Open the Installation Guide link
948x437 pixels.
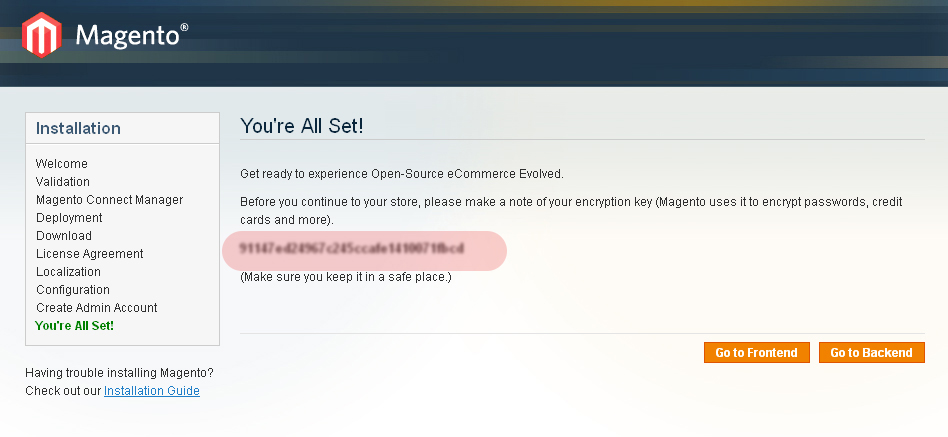(152, 390)
